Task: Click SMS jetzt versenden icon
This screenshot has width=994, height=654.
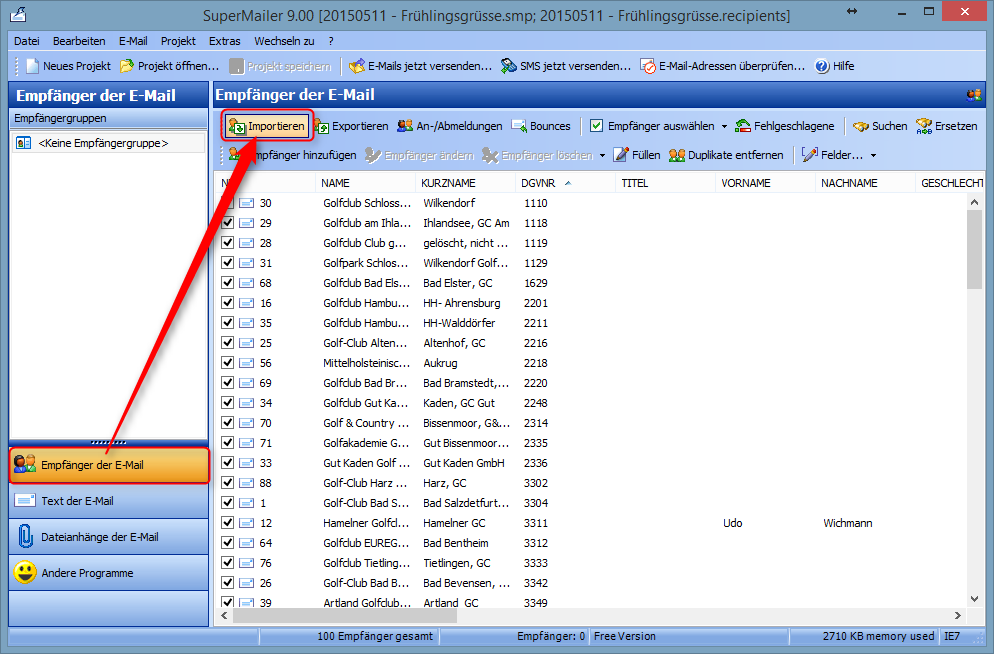Action: (508, 67)
